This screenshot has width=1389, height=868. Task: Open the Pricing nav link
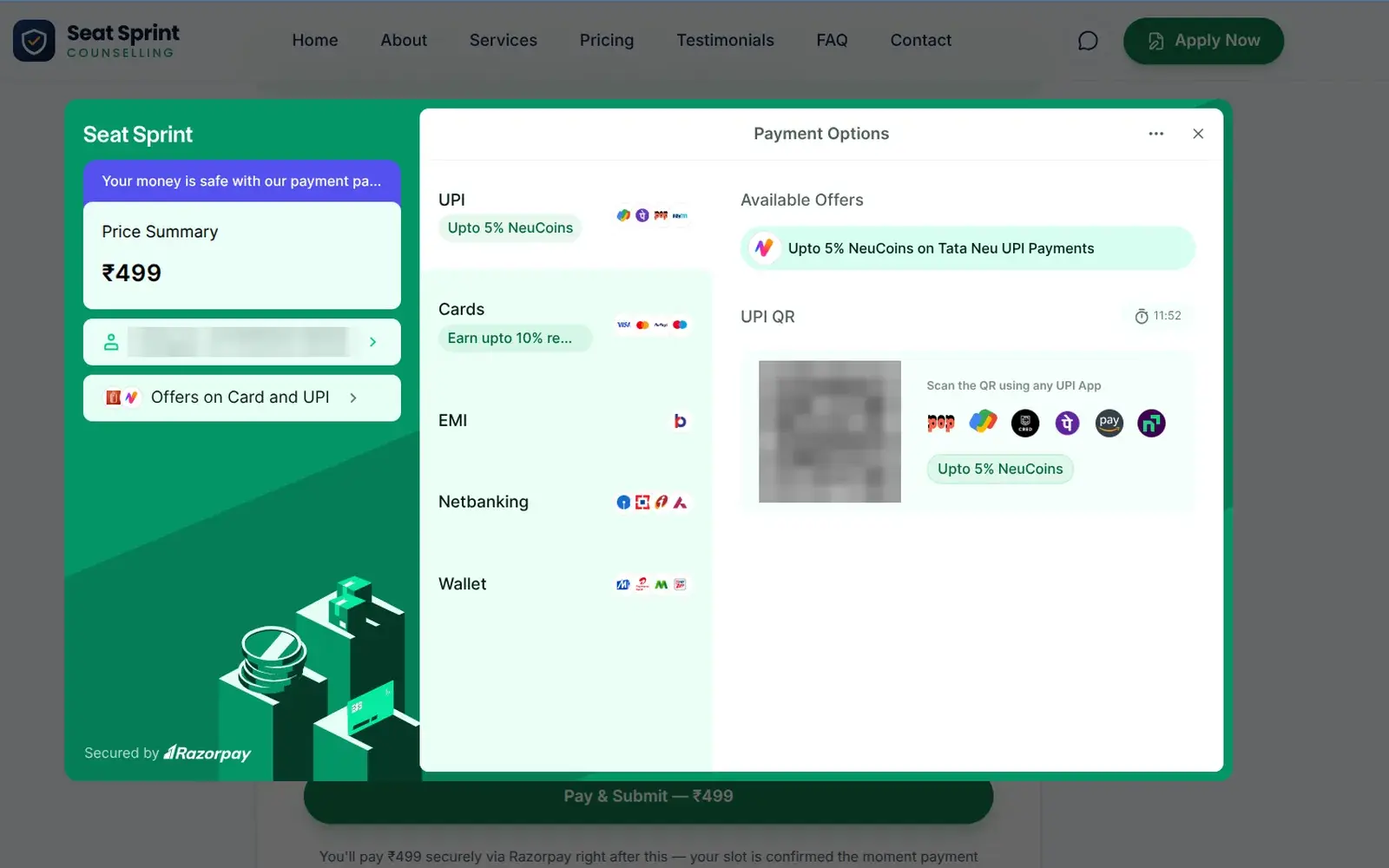click(x=607, y=41)
